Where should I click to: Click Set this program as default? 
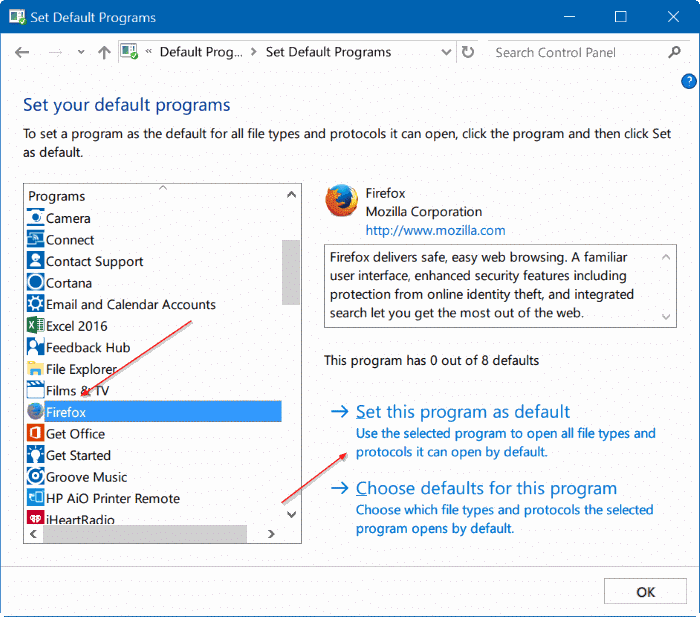(462, 412)
